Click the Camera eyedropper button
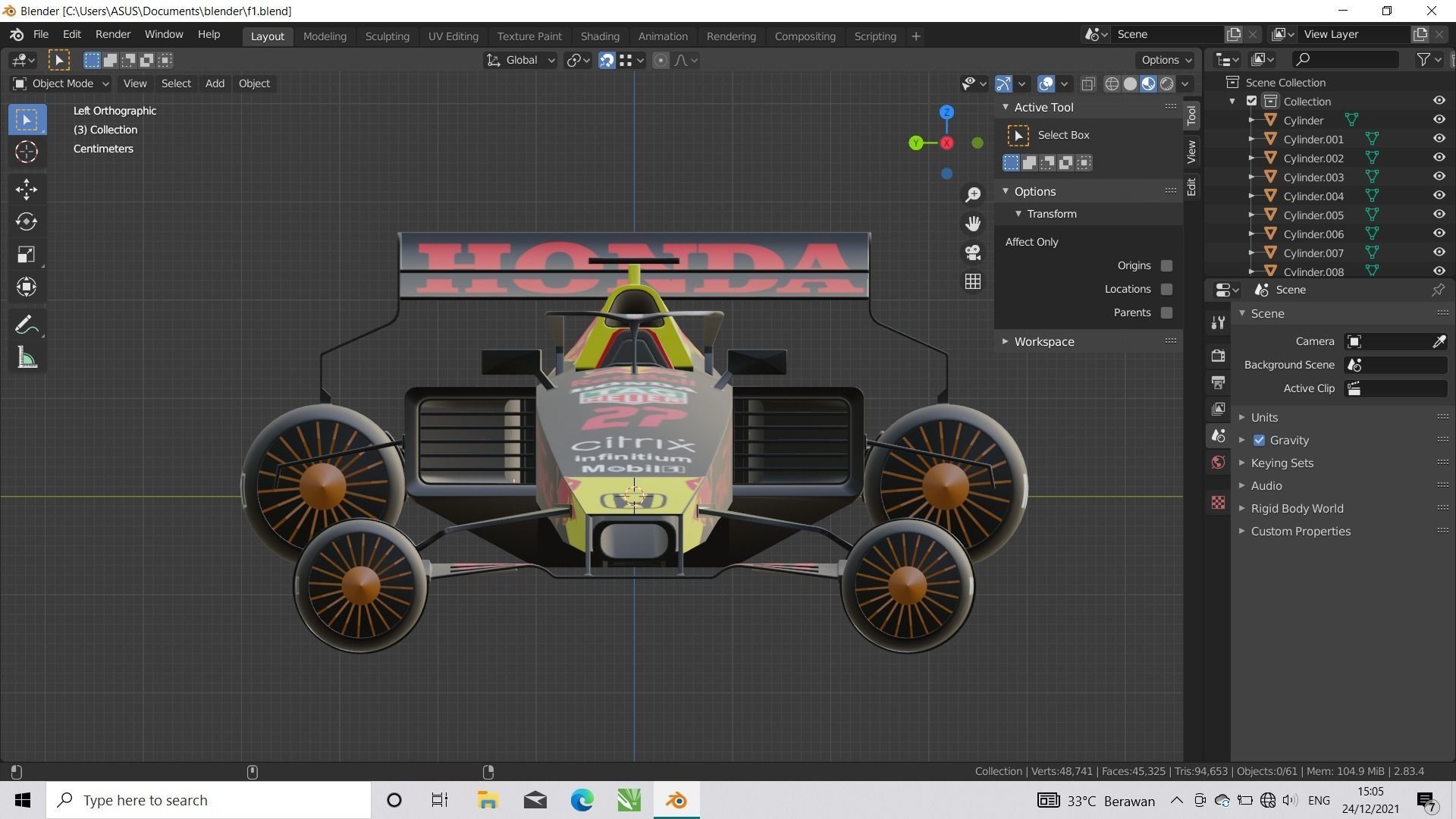 [x=1439, y=342]
